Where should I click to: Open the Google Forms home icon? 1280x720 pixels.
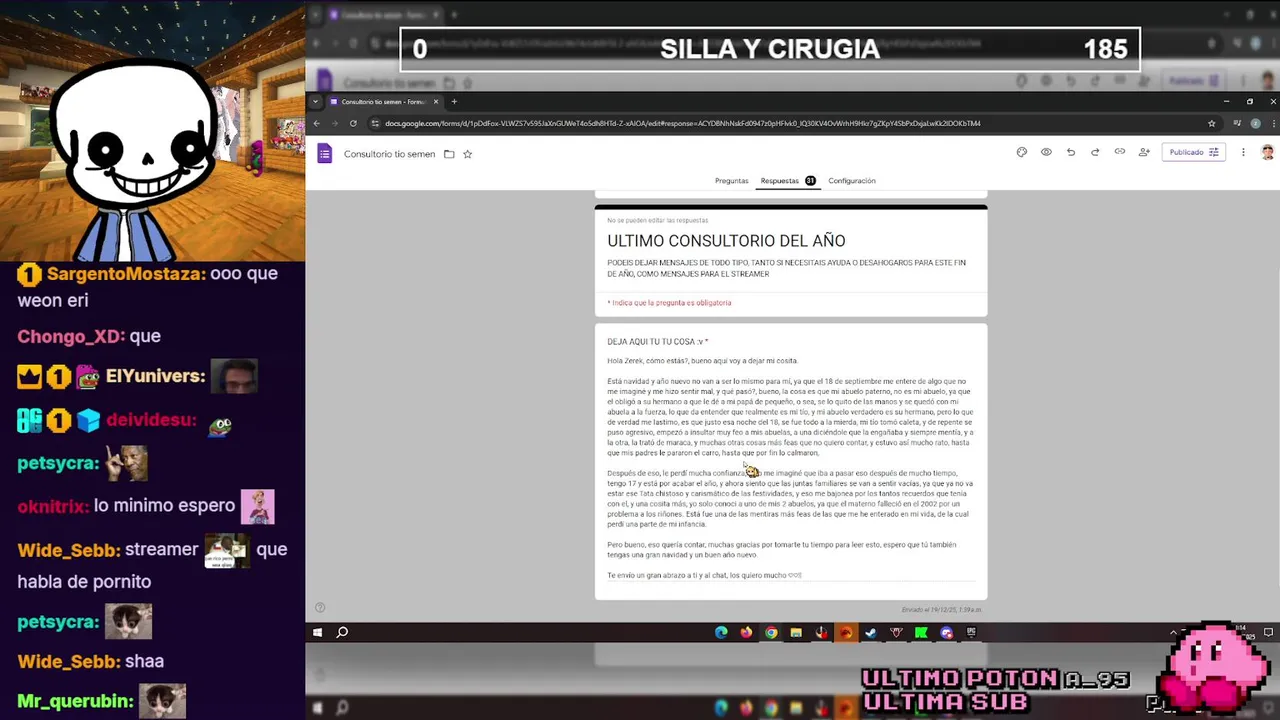point(324,153)
